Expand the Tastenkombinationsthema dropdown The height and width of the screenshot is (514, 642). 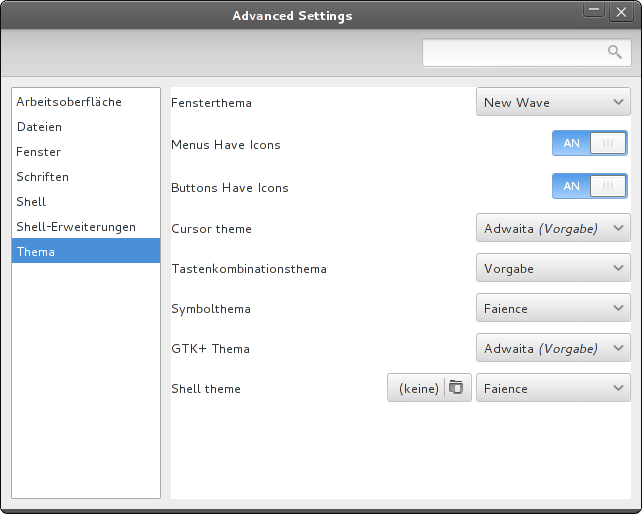[553, 268]
